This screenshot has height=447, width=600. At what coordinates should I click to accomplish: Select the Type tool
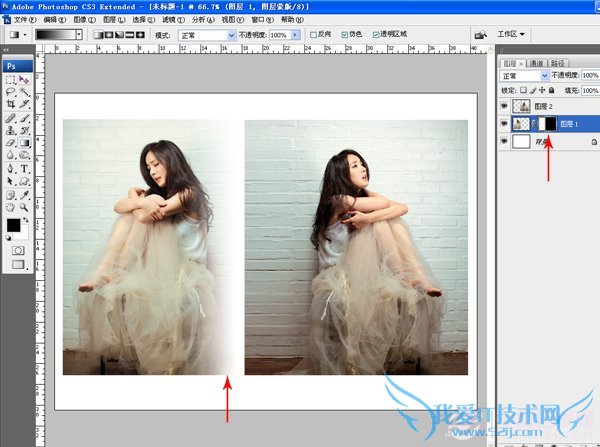(24, 168)
